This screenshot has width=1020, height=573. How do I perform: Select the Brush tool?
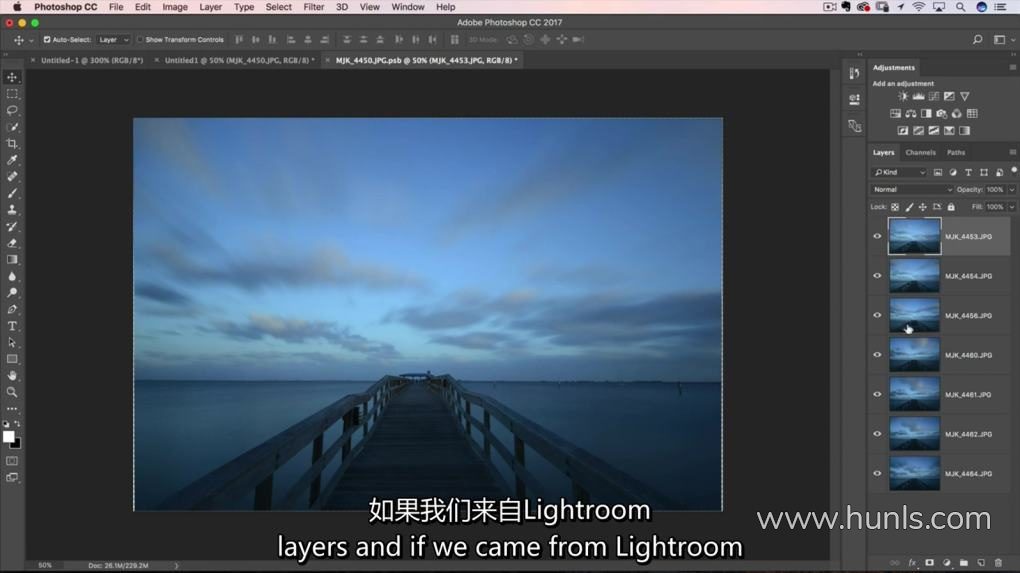12,193
